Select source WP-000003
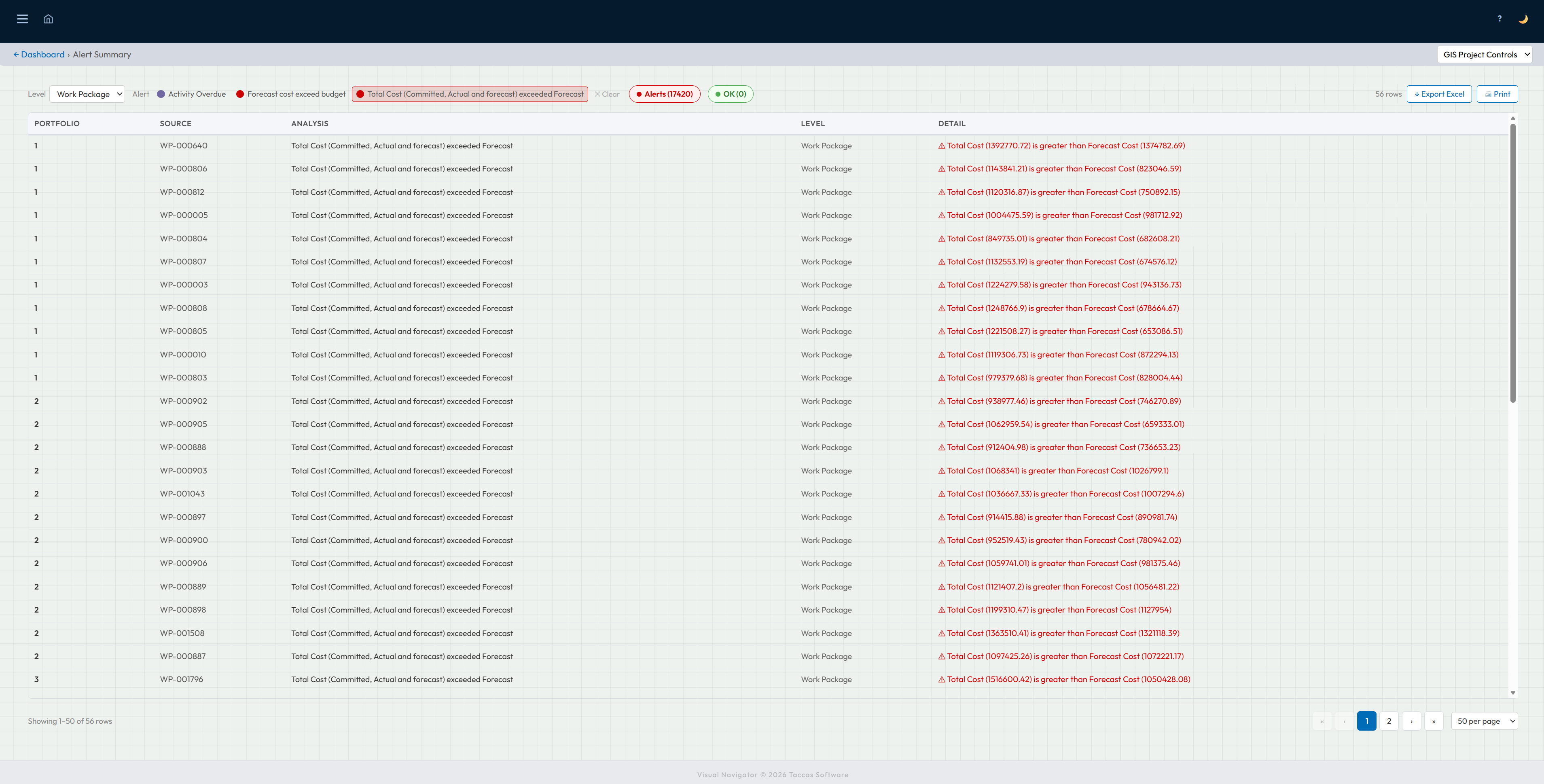This screenshot has height=784, width=1544. click(183, 285)
